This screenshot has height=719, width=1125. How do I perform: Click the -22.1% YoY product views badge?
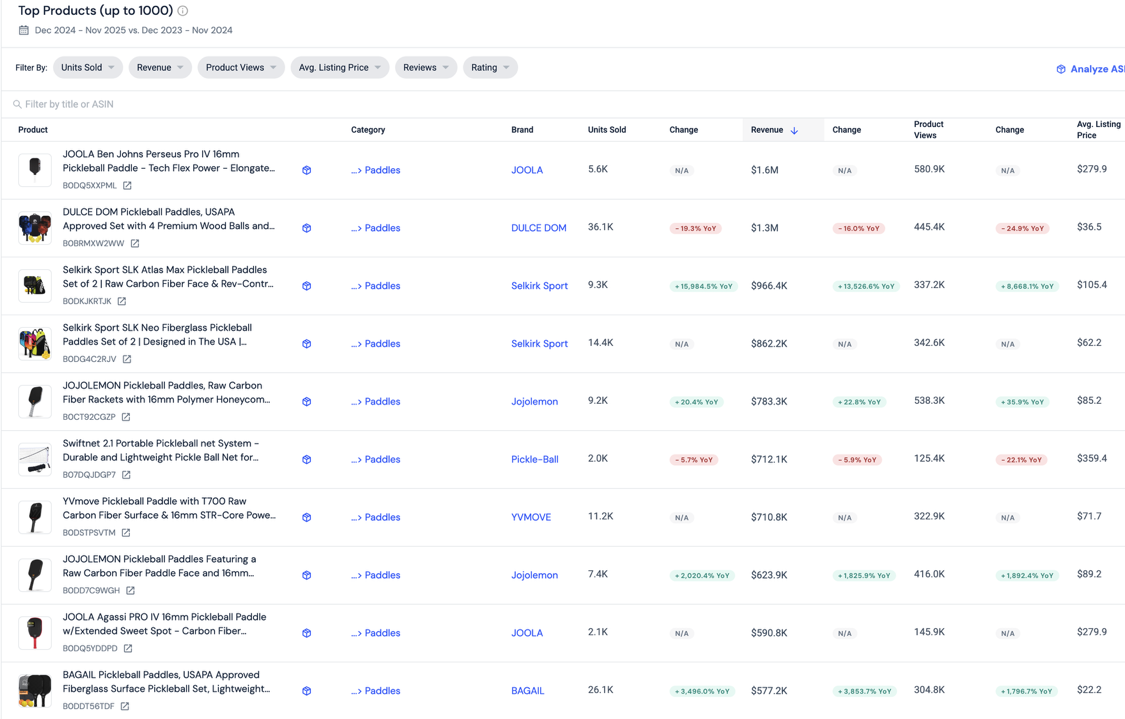1022,460
